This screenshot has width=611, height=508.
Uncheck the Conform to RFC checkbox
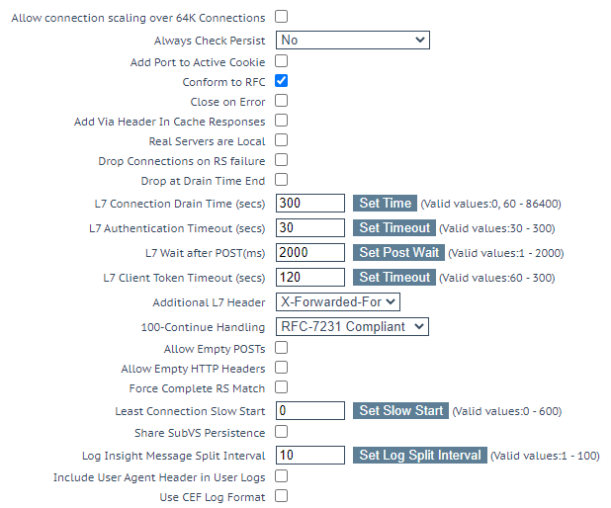(x=281, y=81)
